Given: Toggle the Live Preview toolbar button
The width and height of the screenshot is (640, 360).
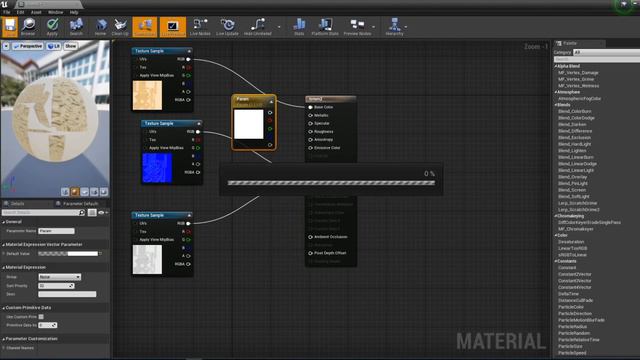Looking at the screenshot, I should coord(173,27).
